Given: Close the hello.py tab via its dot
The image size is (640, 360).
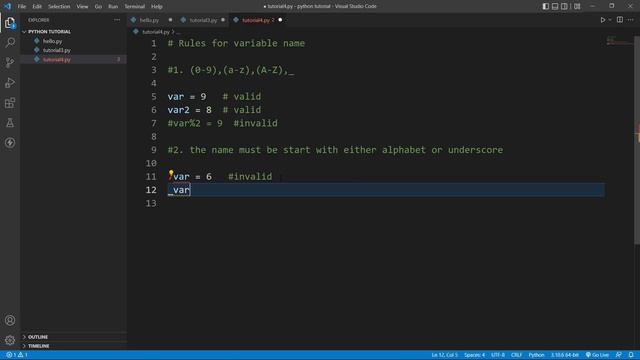Looking at the screenshot, I should point(170,20).
